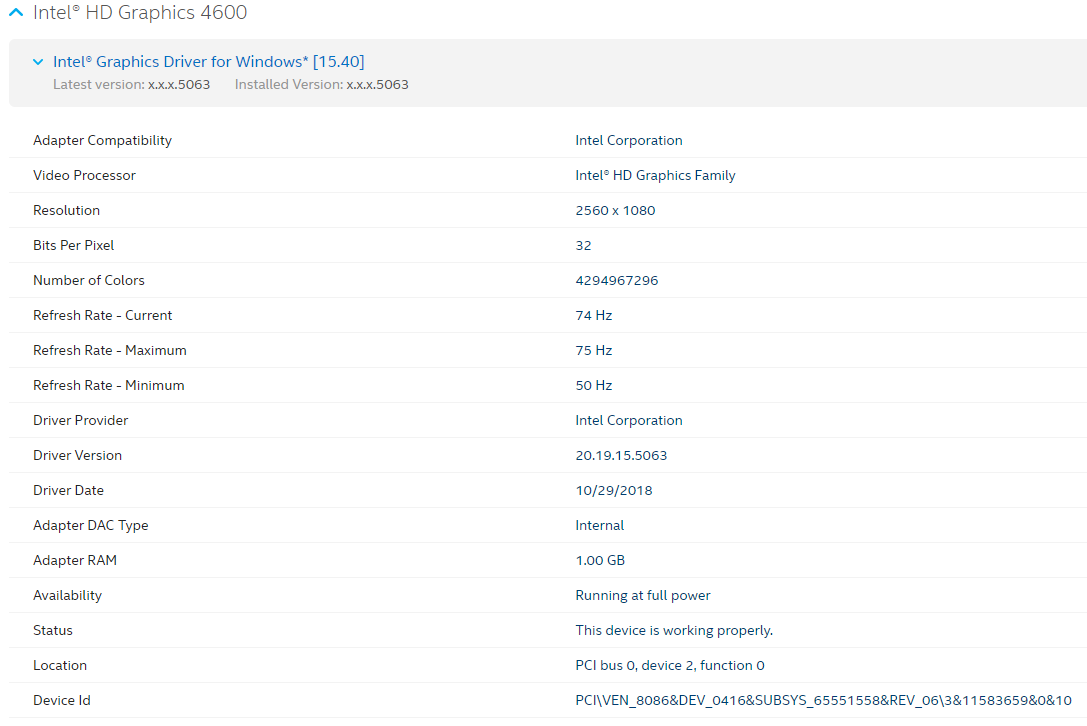Screen dimensions: 1087x726
Task: Click the Number of Colors label
Action: pyautogui.click(x=89, y=280)
